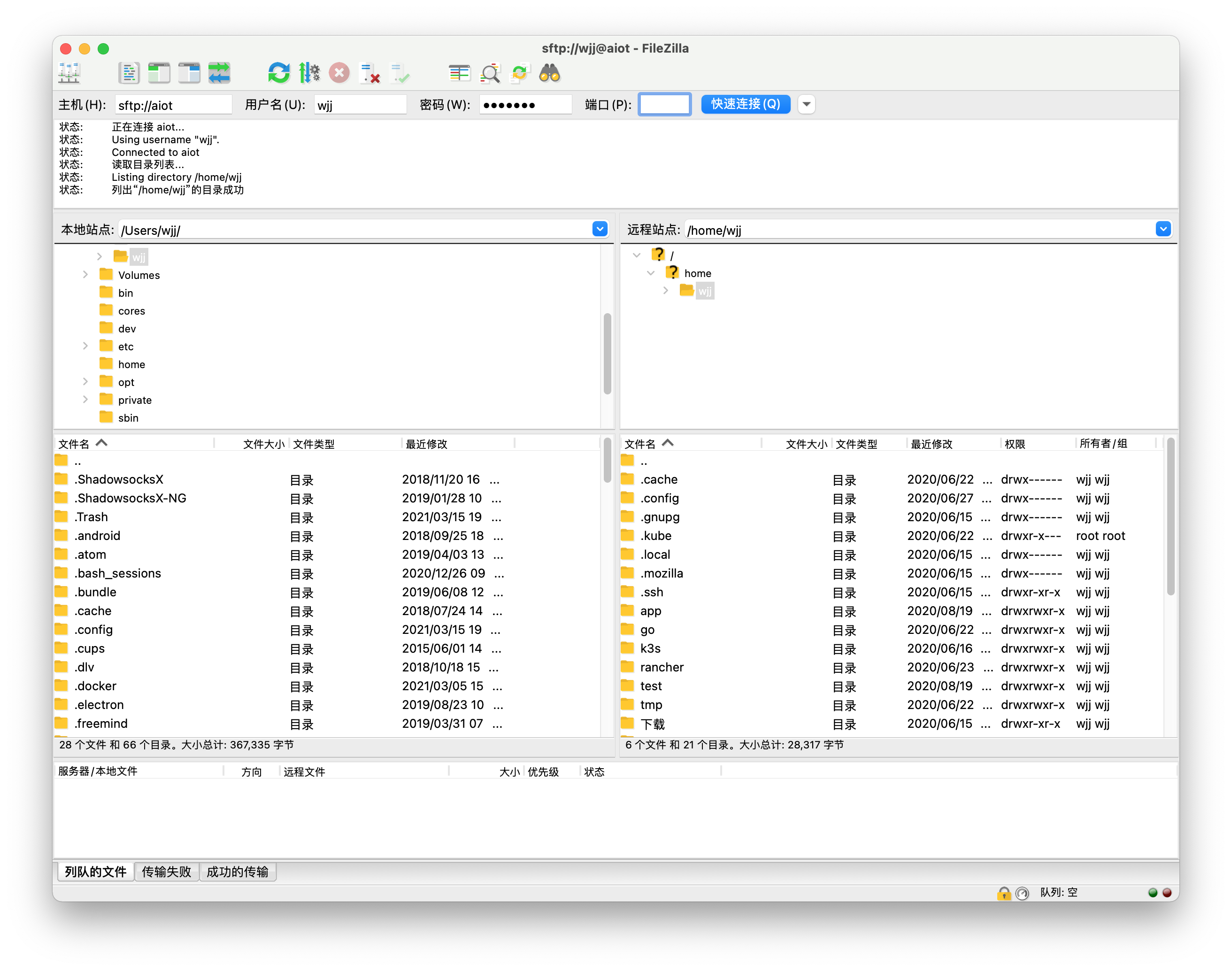Switch to the 传输失败 tab
The height and width of the screenshot is (971, 1232).
coord(166,871)
